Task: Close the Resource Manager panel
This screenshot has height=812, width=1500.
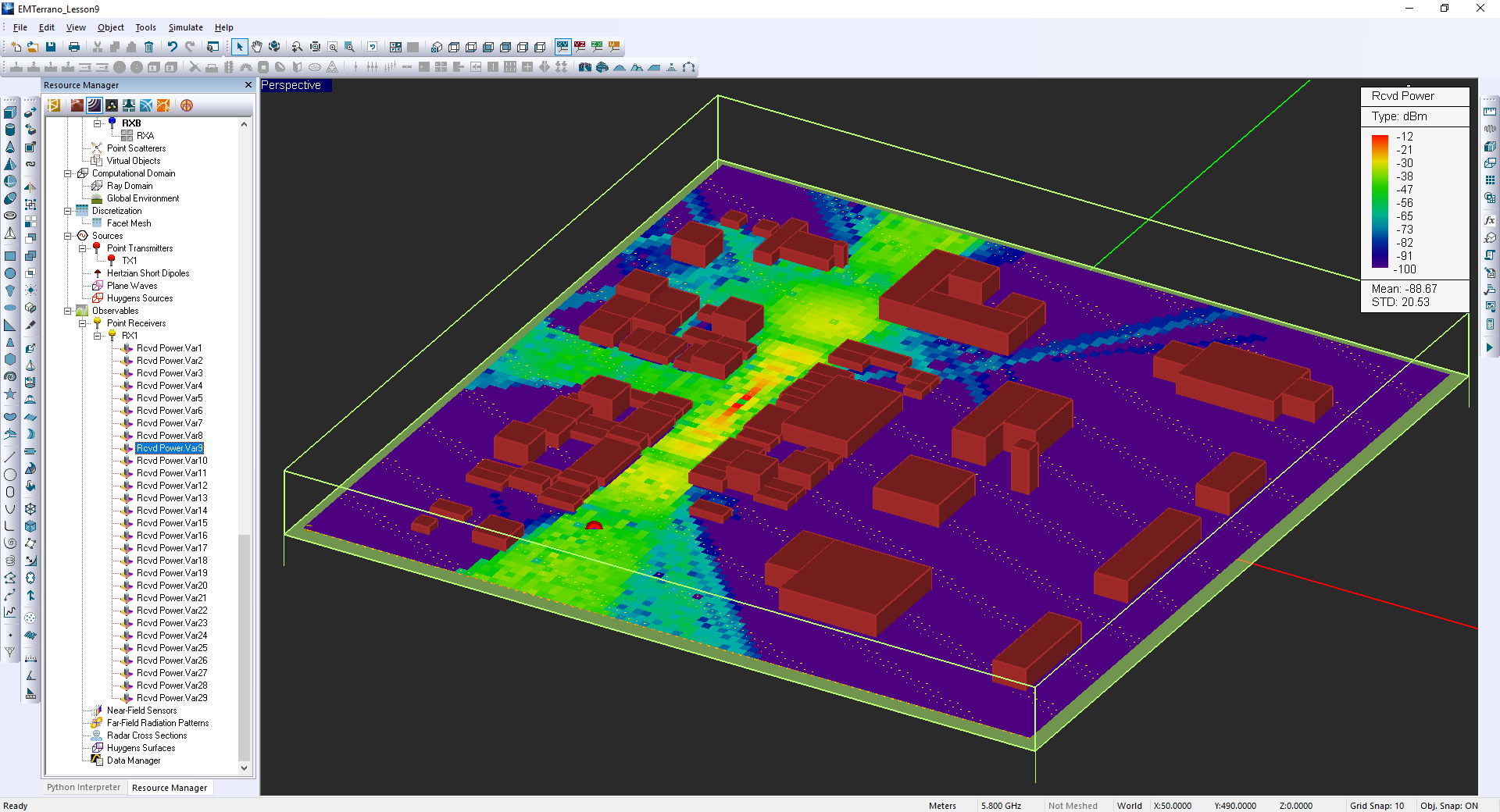Action: (248, 85)
